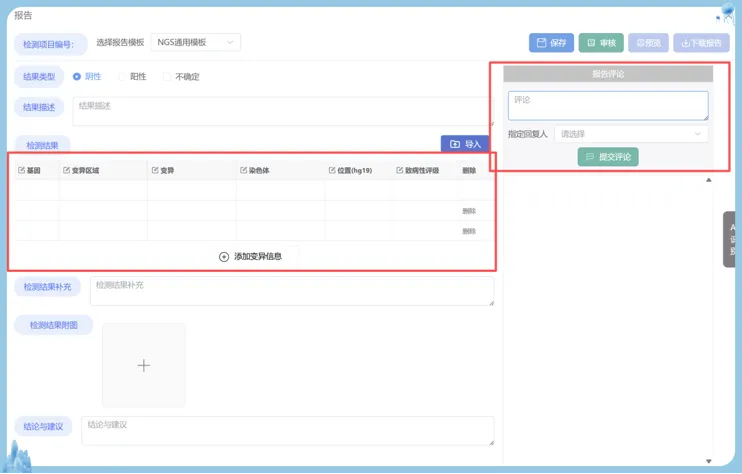This screenshot has width=742, height=474.
Task: Select the 阴性 result type radio button
Action: 77,77
